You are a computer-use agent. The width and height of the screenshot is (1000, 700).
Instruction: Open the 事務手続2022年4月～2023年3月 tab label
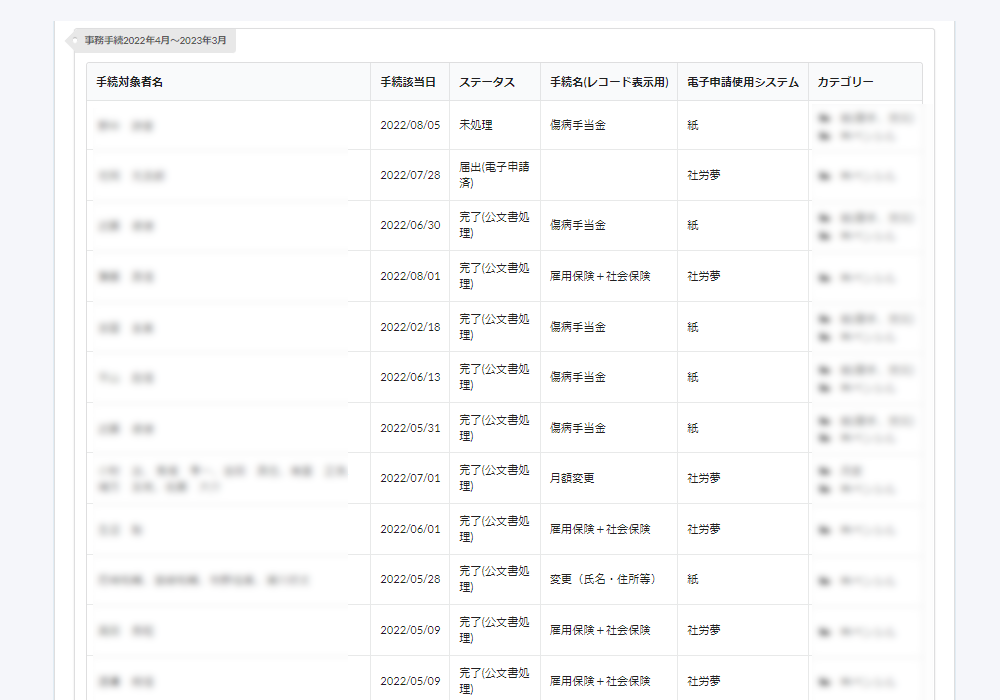pos(155,41)
